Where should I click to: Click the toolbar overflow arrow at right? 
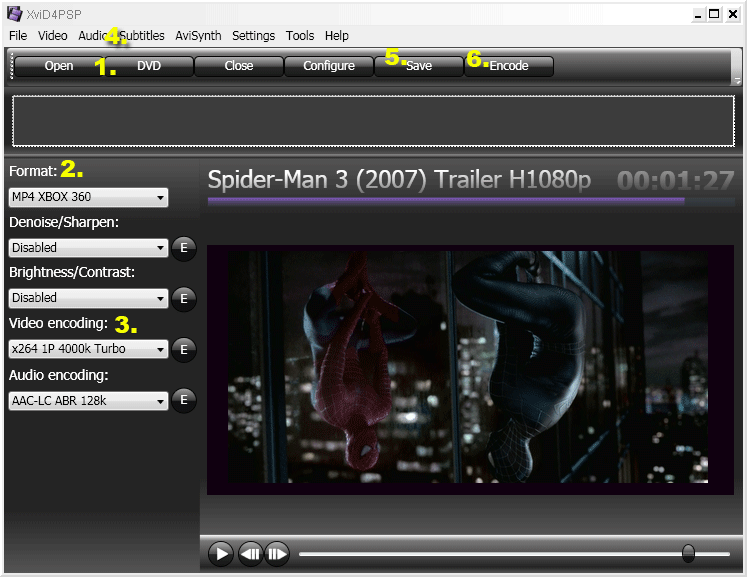coord(737,80)
